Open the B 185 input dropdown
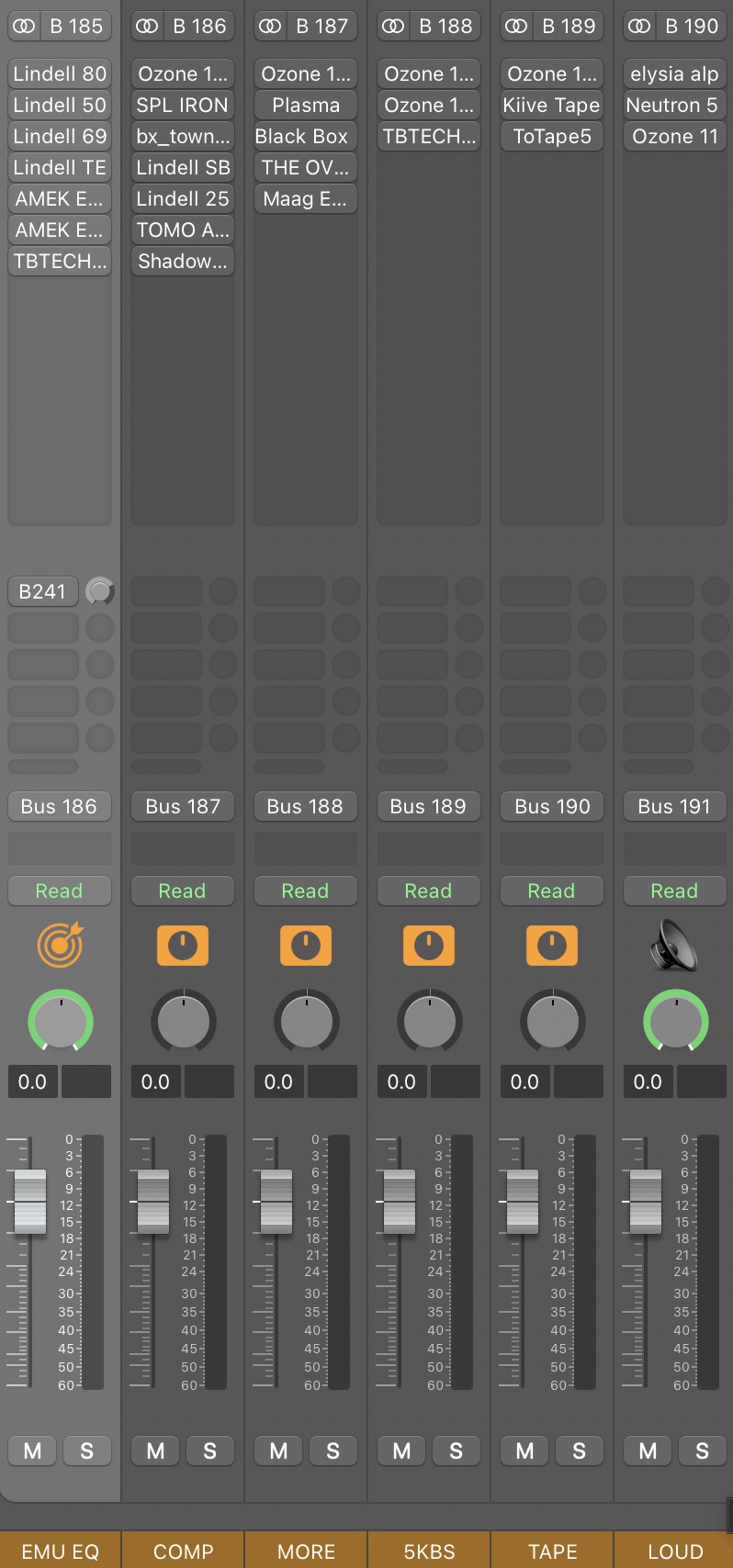The image size is (733, 1568). [76, 27]
